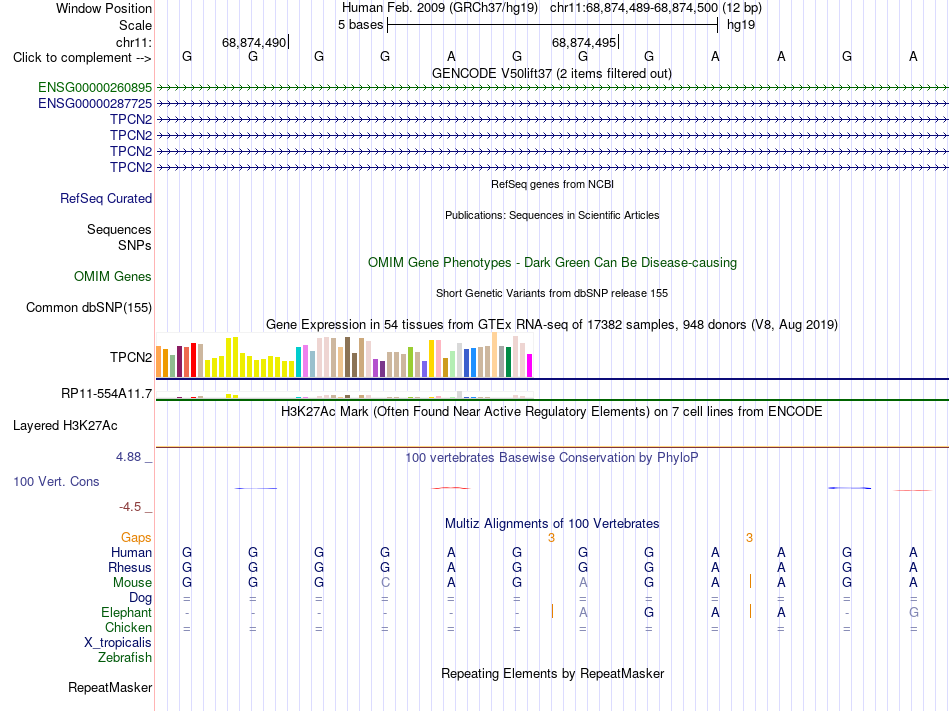Click 'RefSeq genes from NCBI' title
Viewport: 950px width, 711px height.
tap(553, 184)
